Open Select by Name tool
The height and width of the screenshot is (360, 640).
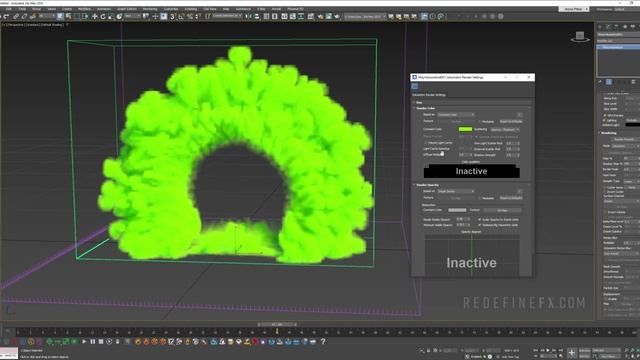tap(69, 16)
